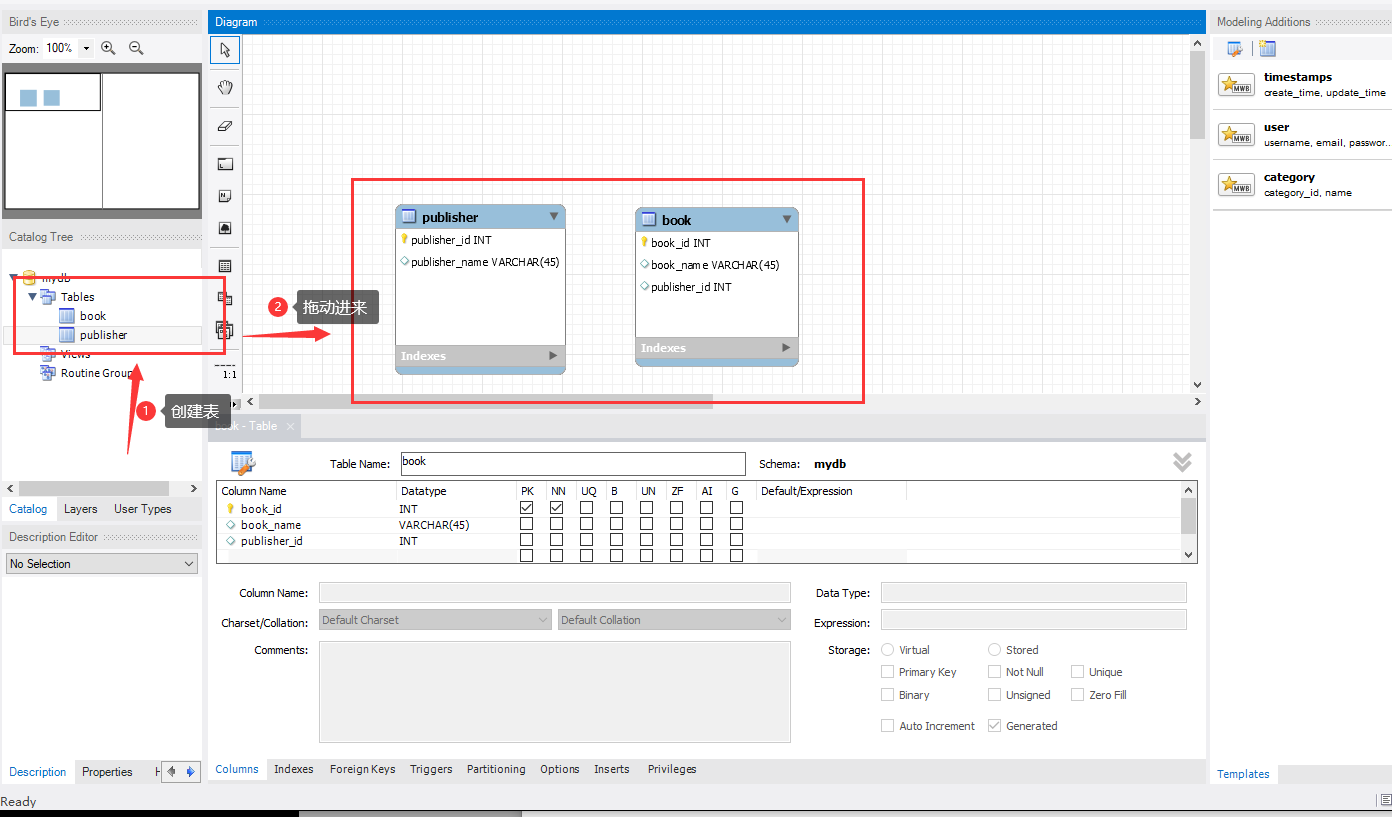The height and width of the screenshot is (817, 1392).
Task: Select the Eraser delete tool
Action: click(224, 126)
